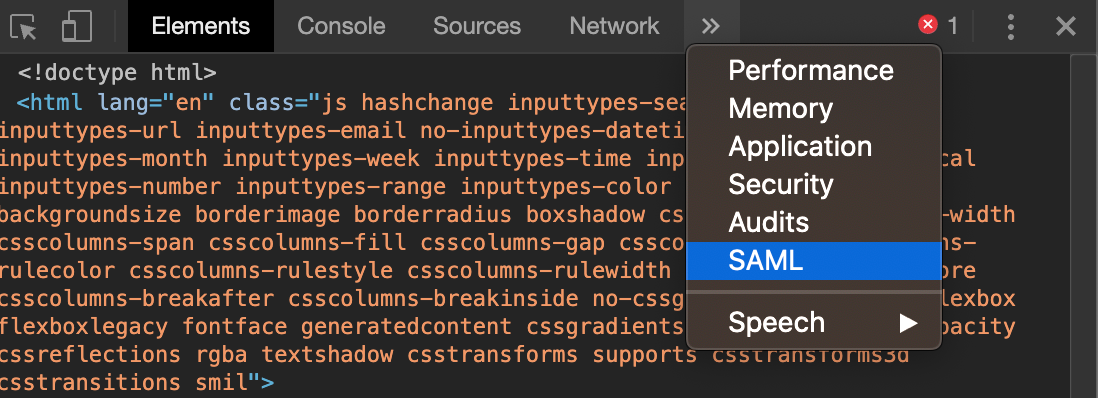
Task: Click the 'csscolumns-breakafter' class text
Action: (137, 298)
